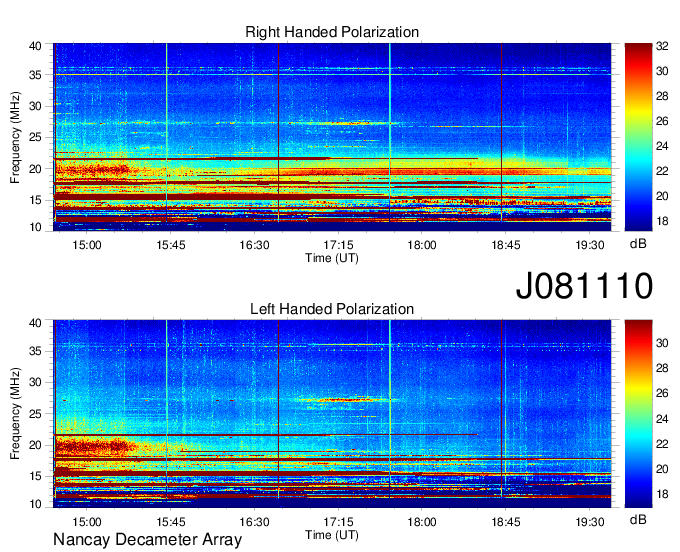The height and width of the screenshot is (552, 680).
Task: Click 25 MHz tick on Right Handed frequency axis
Action: 35,137
